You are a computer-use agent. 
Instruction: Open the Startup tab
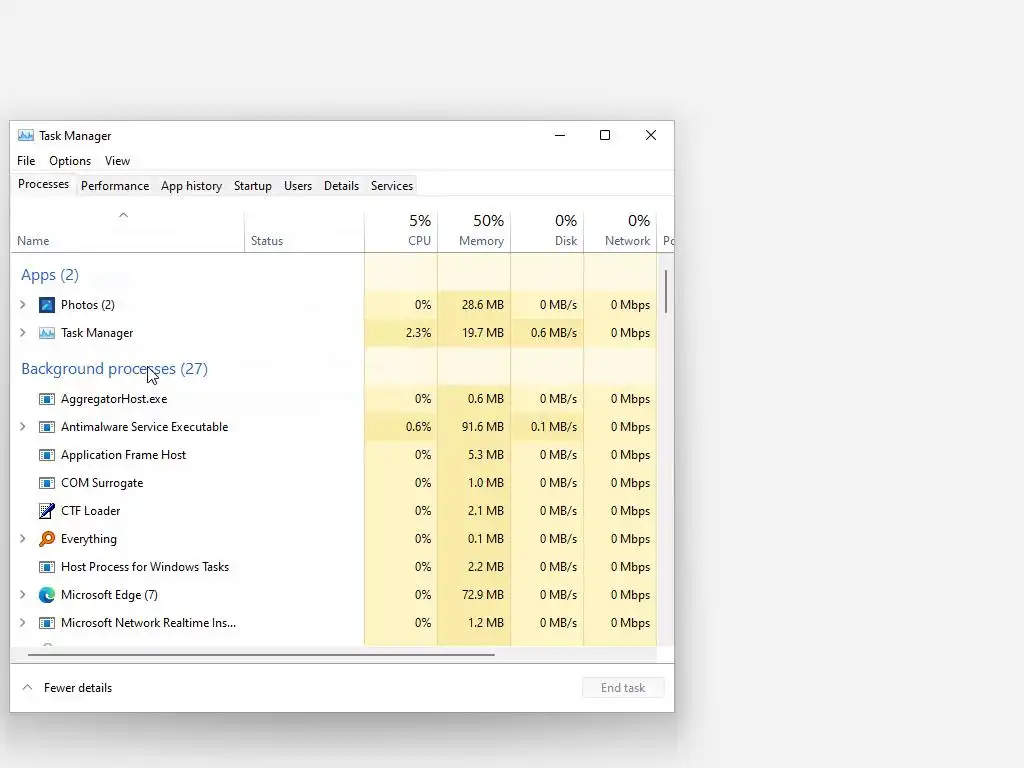click(x=253, y=186)
